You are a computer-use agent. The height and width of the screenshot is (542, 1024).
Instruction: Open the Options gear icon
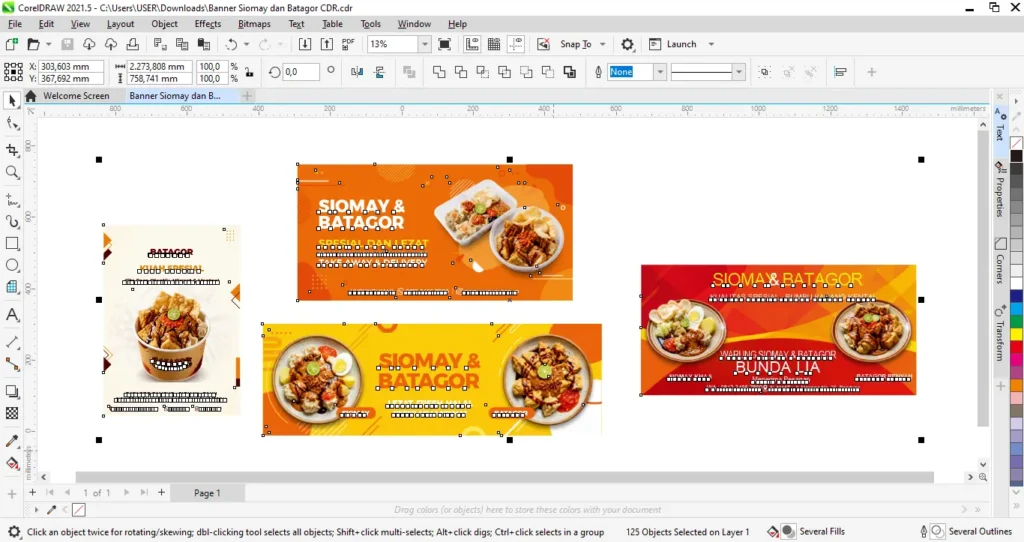pyautogui.click(x=627, y=44)
